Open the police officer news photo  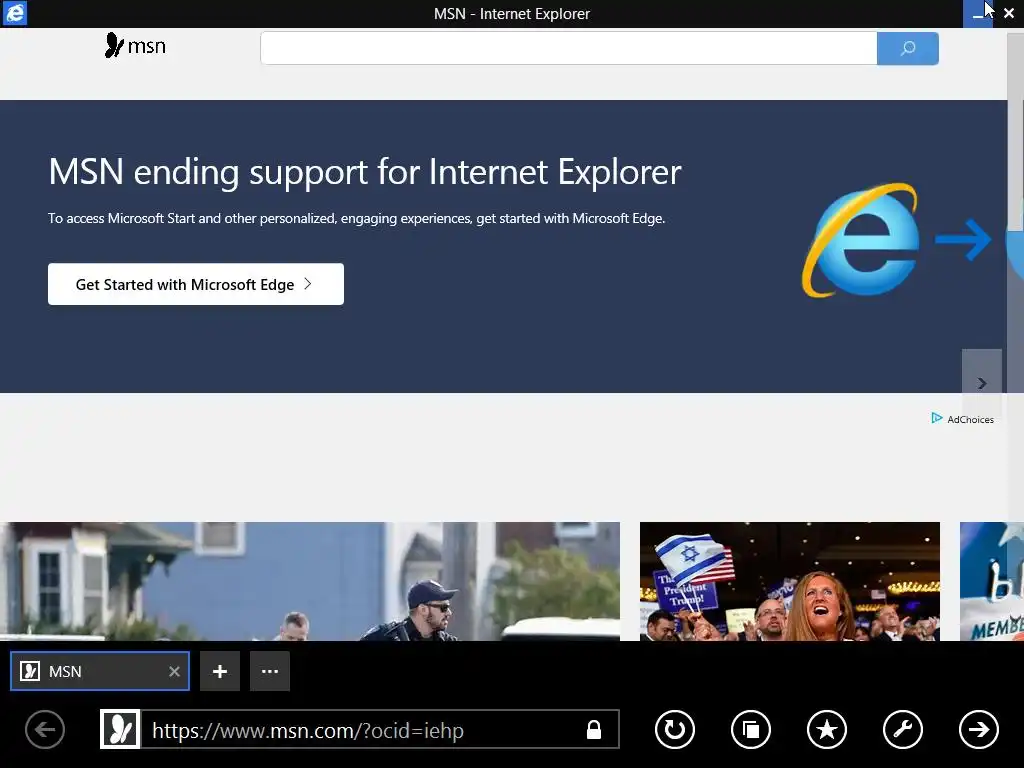pyautogui.click(x=310, y=581)
